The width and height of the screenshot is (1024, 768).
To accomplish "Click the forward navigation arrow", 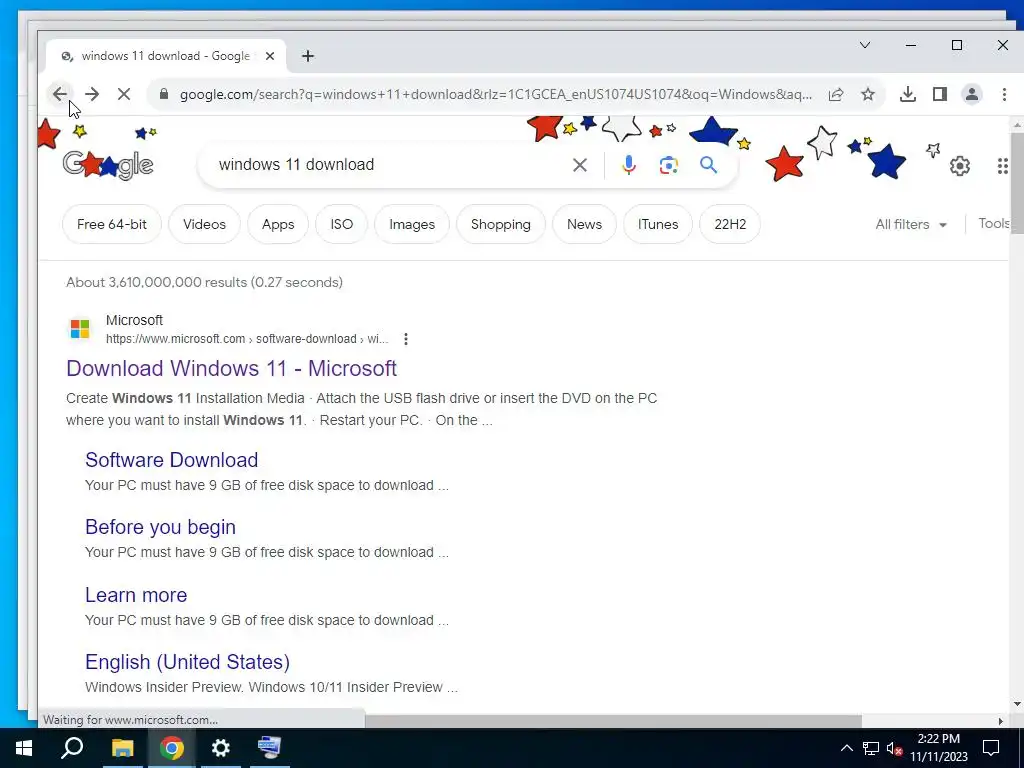I will [x=92, y=94].
